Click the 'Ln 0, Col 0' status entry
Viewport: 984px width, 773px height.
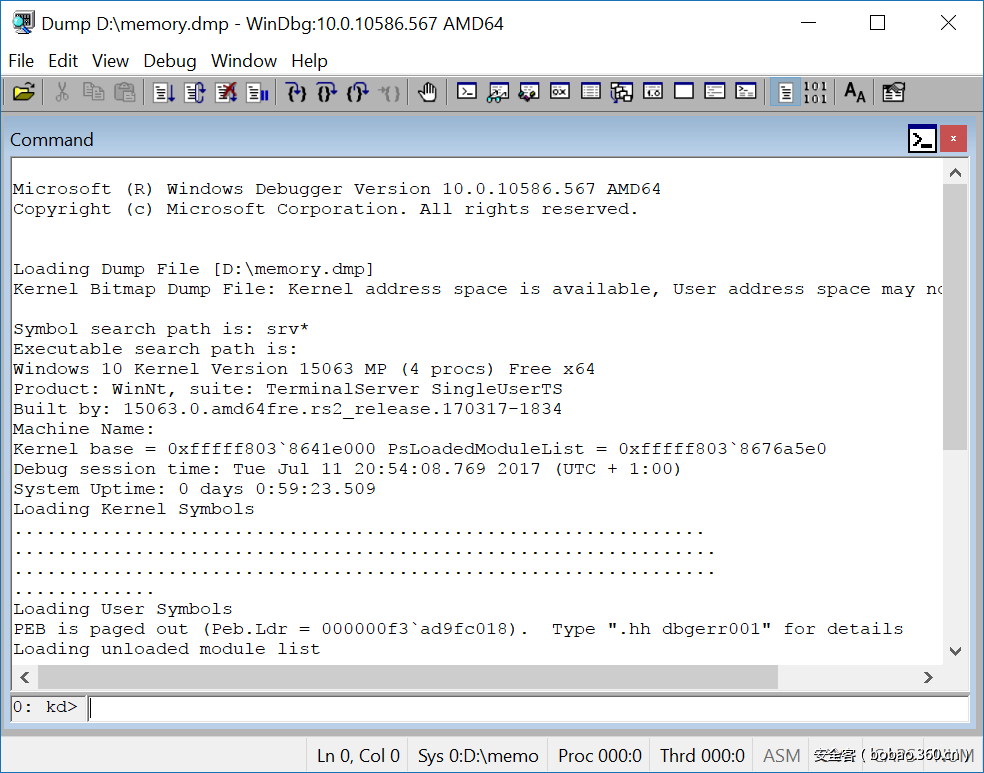pos(358,755)
